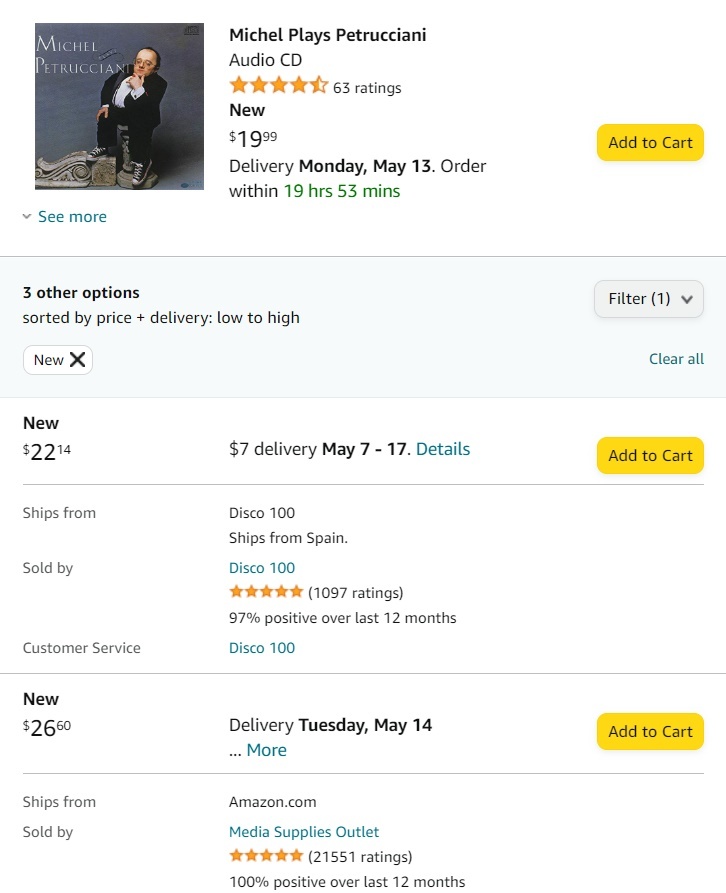Click the Michel Plays Petrucciani title
This screenshot has height=893, width=726.
[328, 35]
